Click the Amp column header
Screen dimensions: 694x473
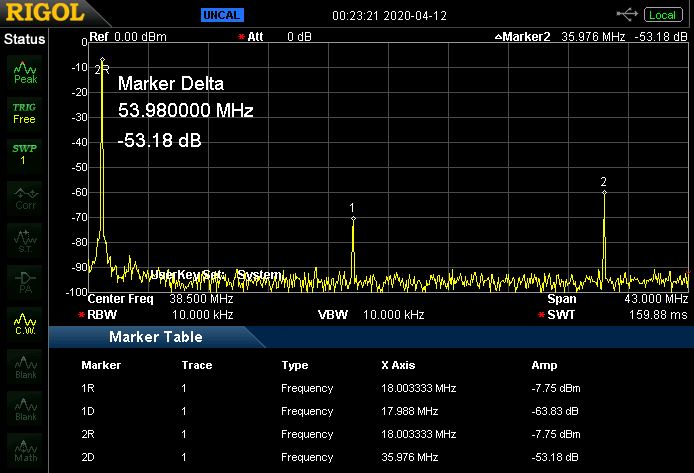544,365
